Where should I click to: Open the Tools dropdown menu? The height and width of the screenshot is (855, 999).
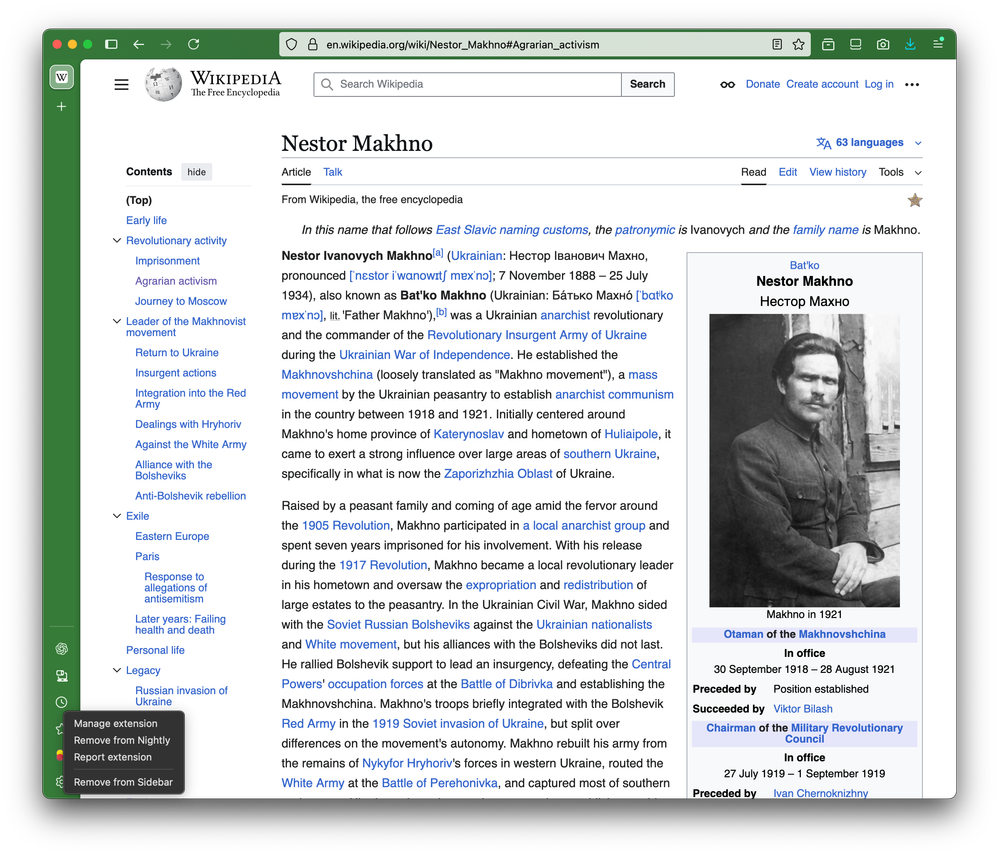(899, 172)
